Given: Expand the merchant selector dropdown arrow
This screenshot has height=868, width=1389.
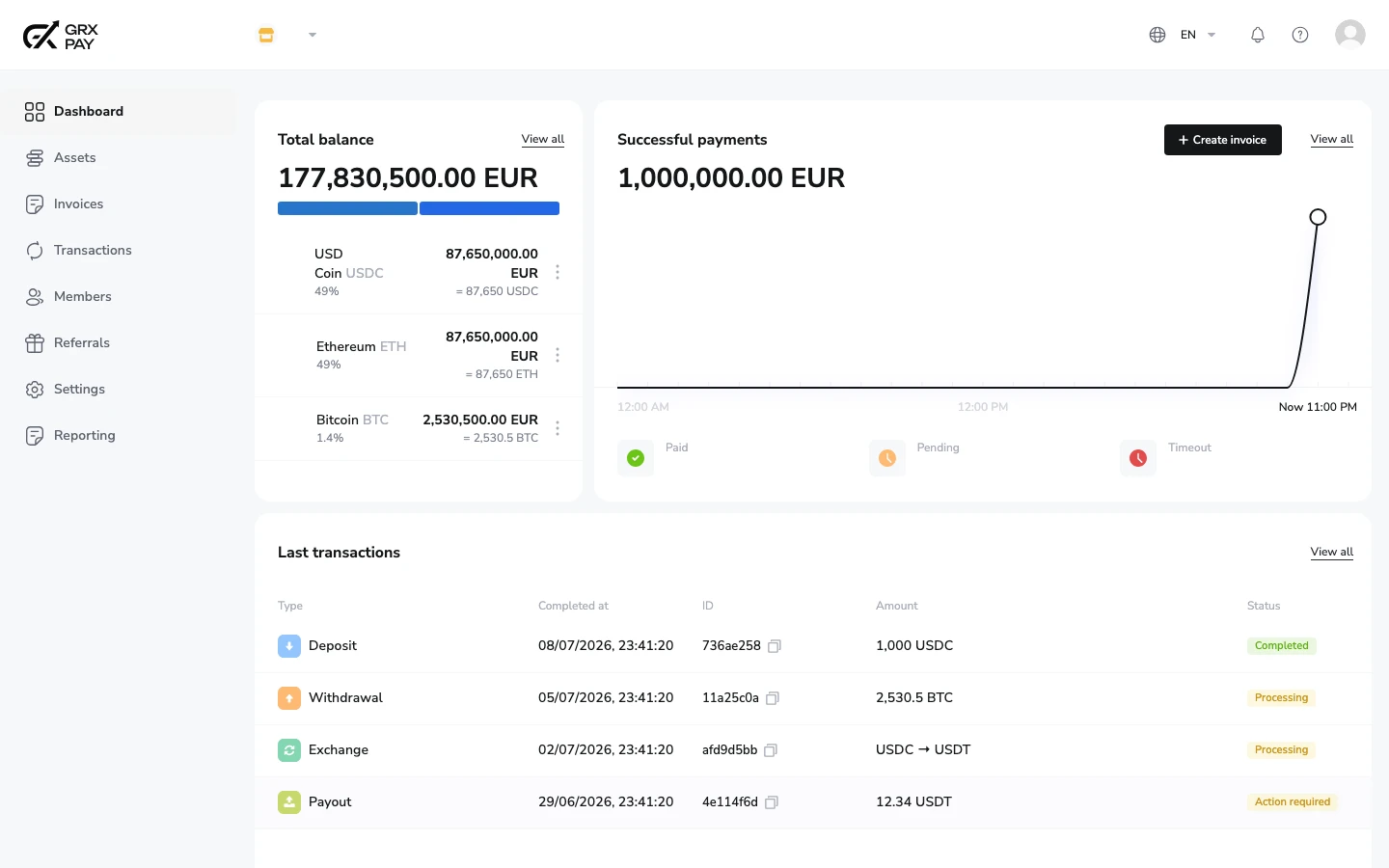Looking at the screenshot, I should point(313,35).
